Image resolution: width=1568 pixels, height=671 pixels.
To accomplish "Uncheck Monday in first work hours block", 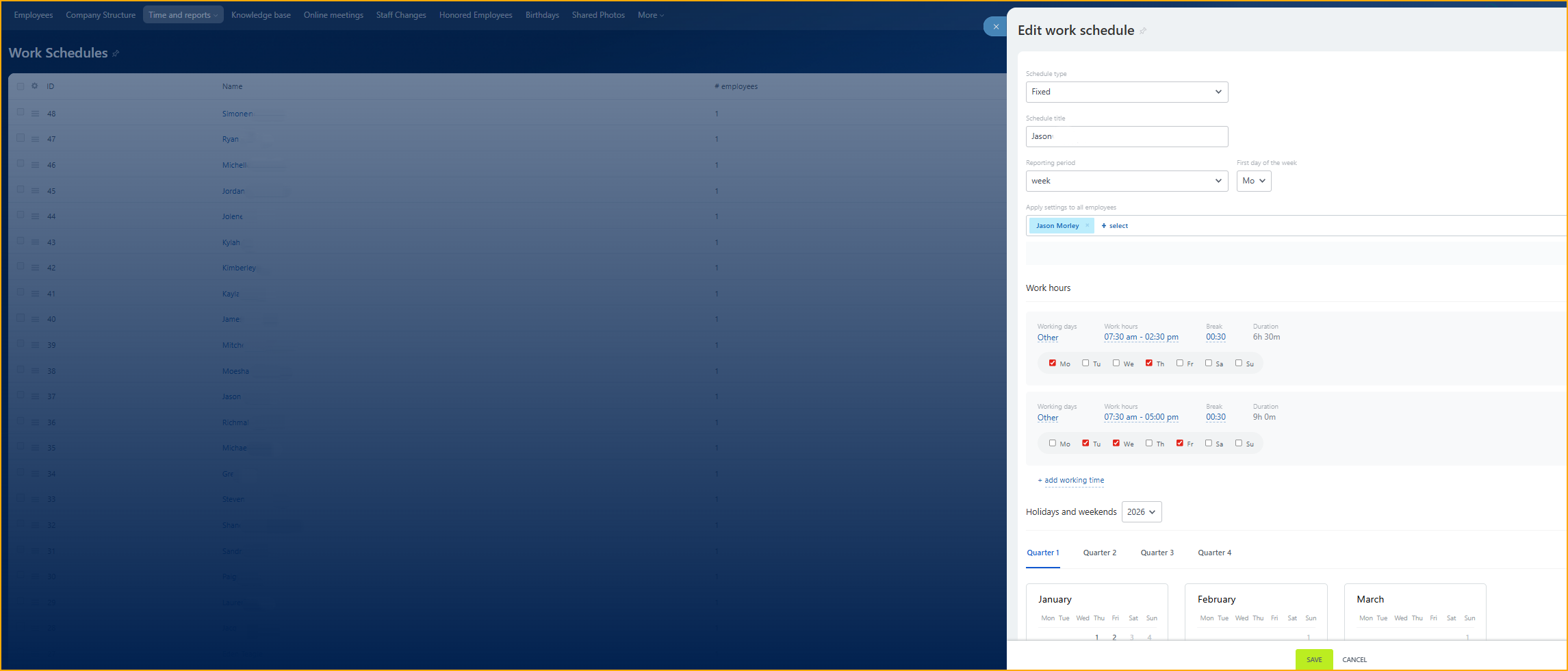I will coord(1053,363).
